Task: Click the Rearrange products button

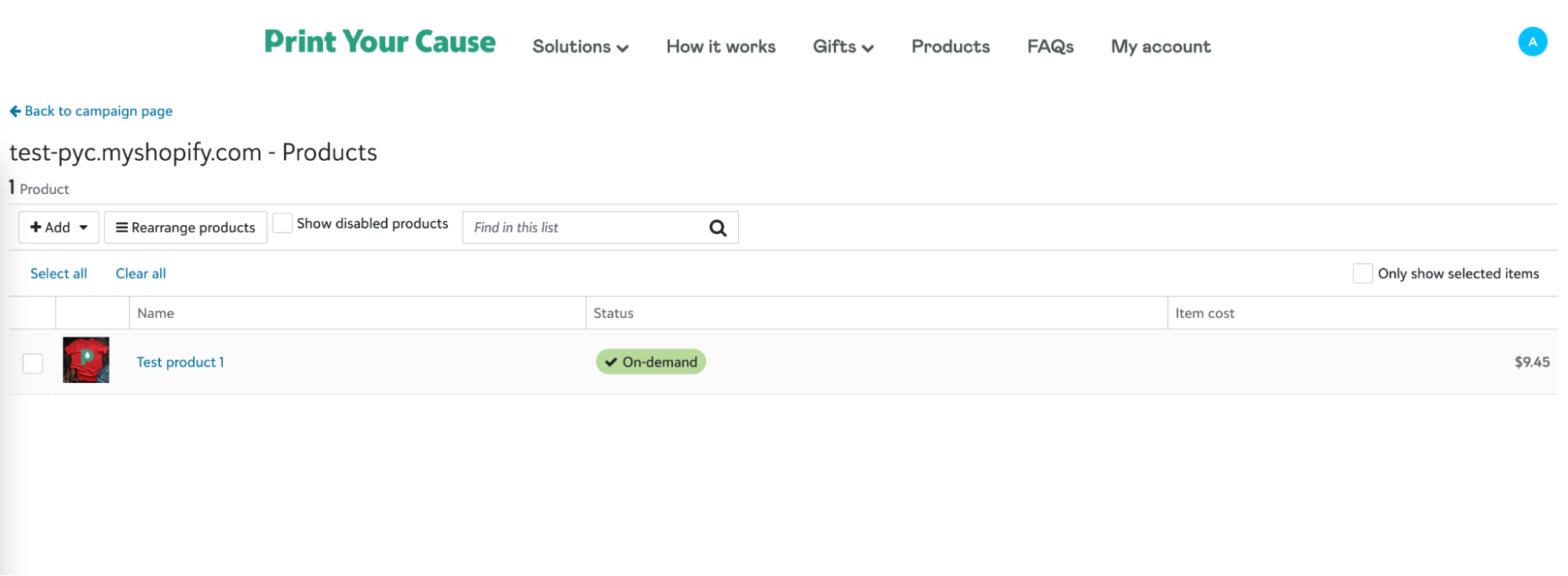Action: click(186, 228)
